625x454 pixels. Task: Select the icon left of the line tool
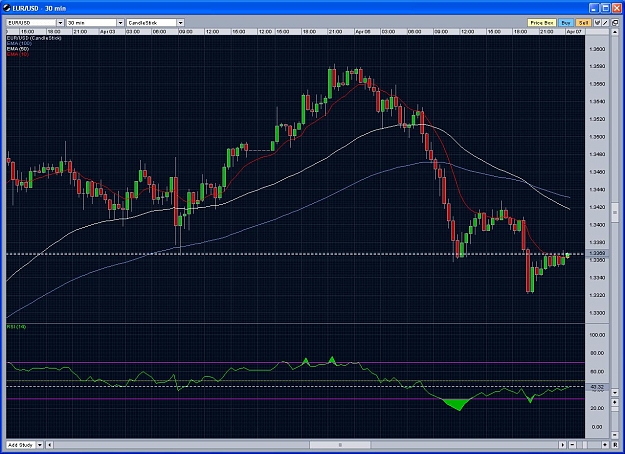click(597, 23)
